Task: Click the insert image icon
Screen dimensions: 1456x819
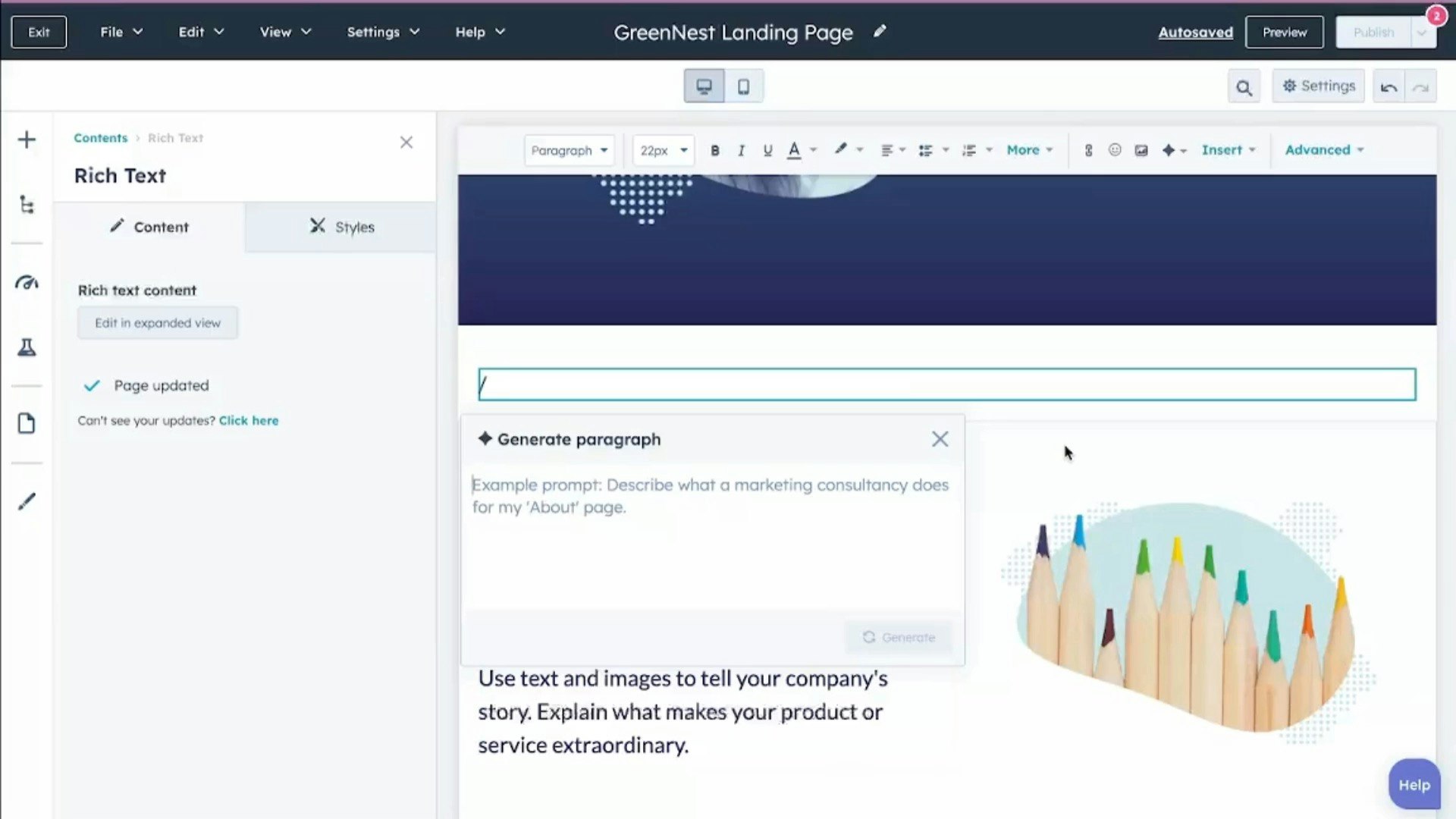Action: pyautogui.click(x=1141, y=150)
